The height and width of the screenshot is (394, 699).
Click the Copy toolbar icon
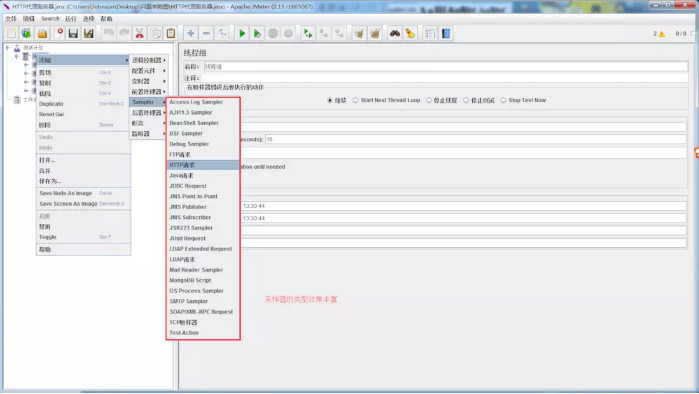coord(155,33)
